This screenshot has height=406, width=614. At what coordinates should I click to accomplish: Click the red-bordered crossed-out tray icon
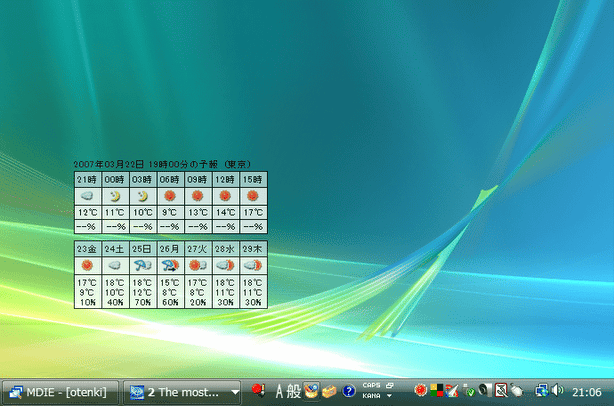(501, 390)
